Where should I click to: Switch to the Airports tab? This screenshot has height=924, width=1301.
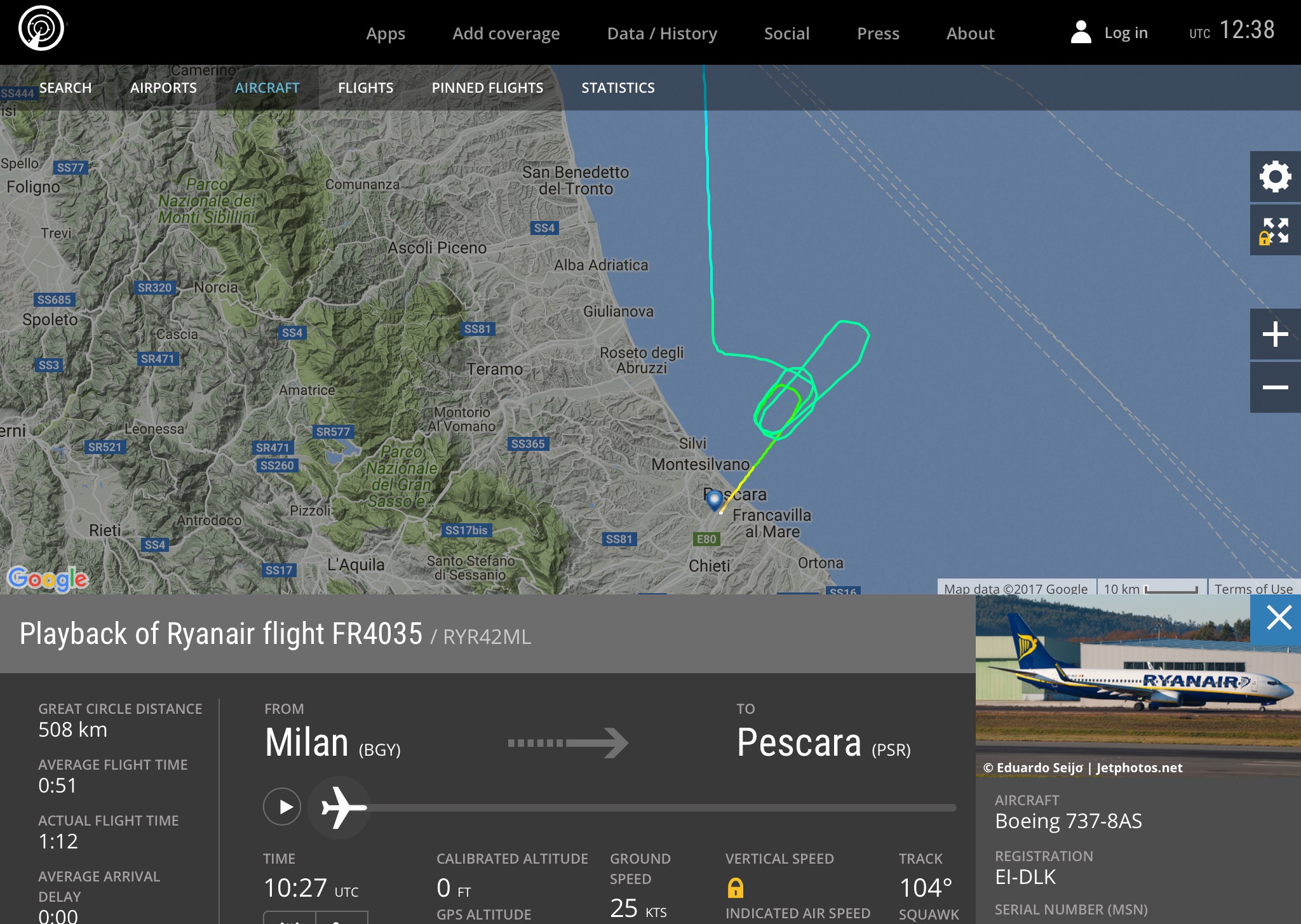(x=163, y=88)
